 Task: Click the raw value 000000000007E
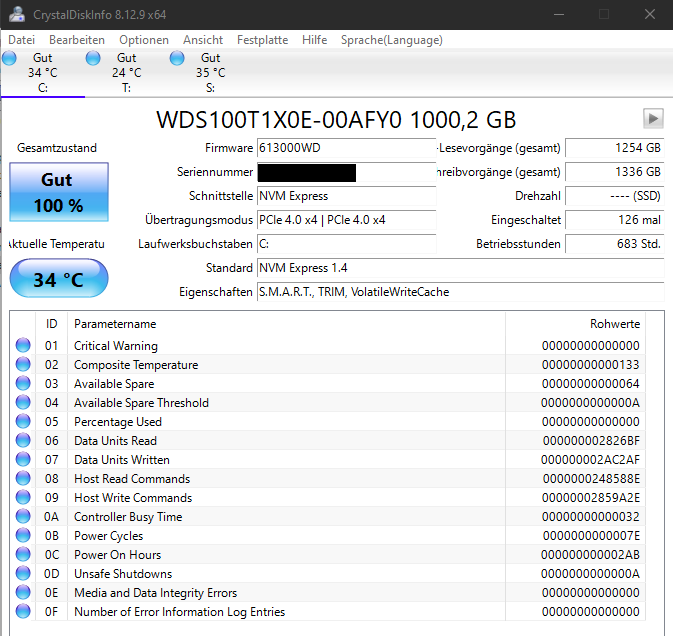[x=591, y=536]
